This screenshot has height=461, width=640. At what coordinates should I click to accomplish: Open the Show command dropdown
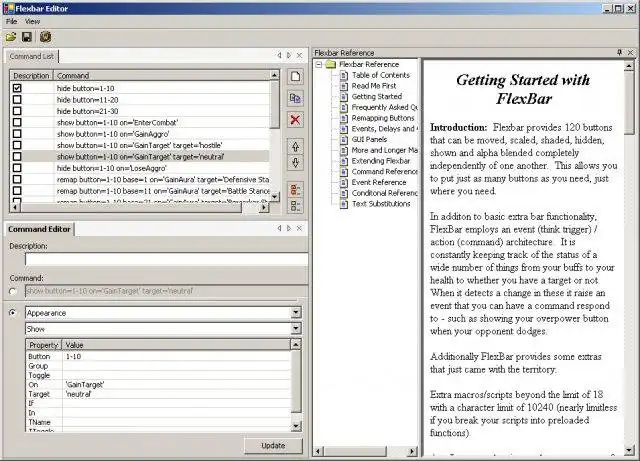(x=296, y=329)
